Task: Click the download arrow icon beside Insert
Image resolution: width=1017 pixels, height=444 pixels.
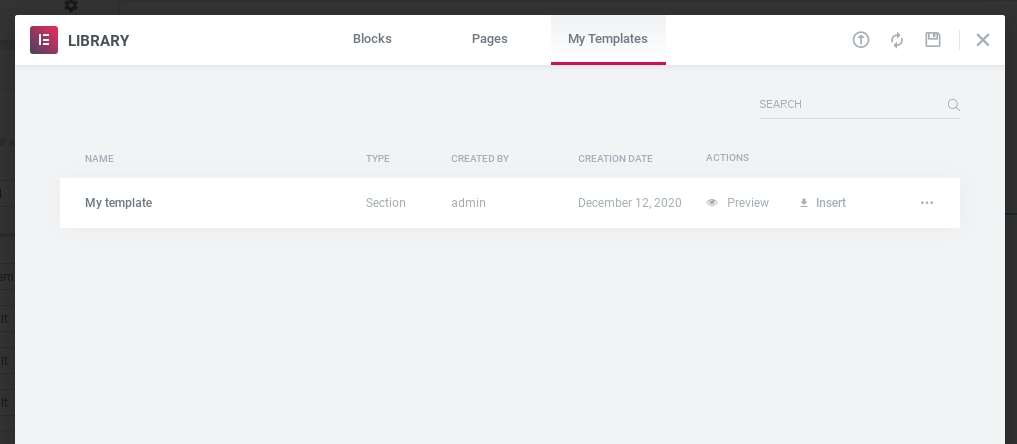Action: 804,203
